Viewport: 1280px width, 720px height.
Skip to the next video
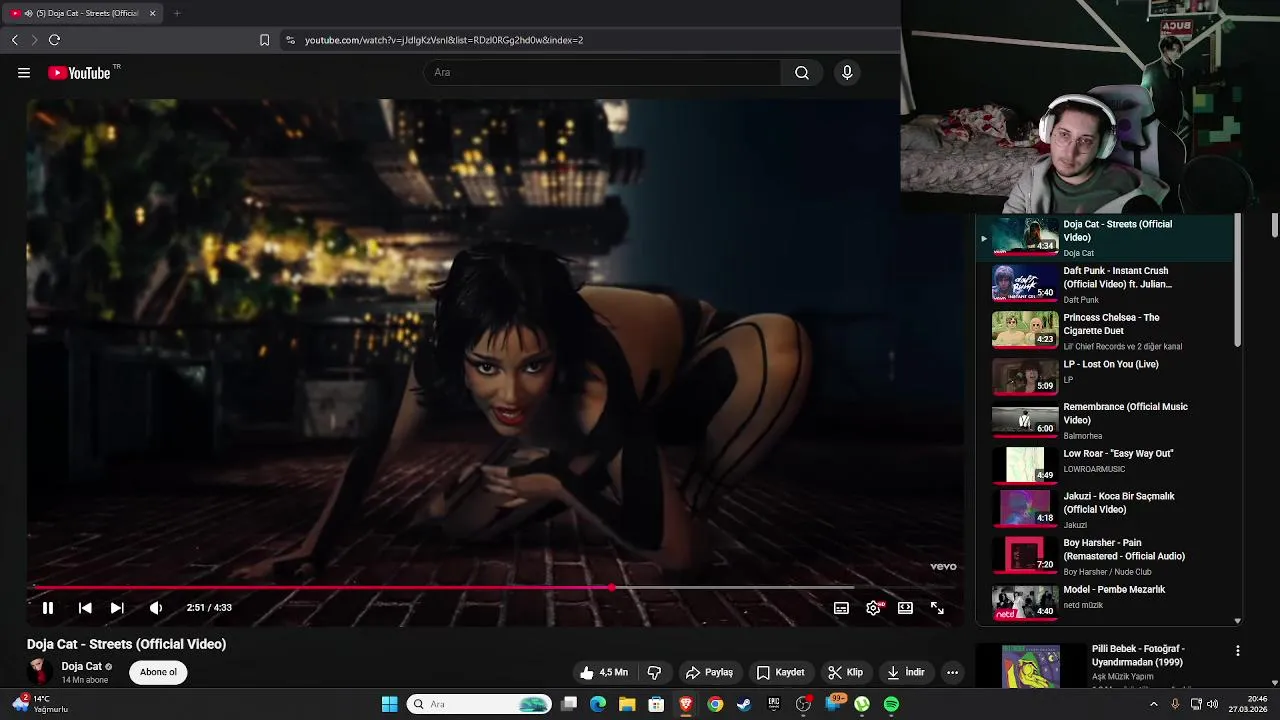(117, 608)
